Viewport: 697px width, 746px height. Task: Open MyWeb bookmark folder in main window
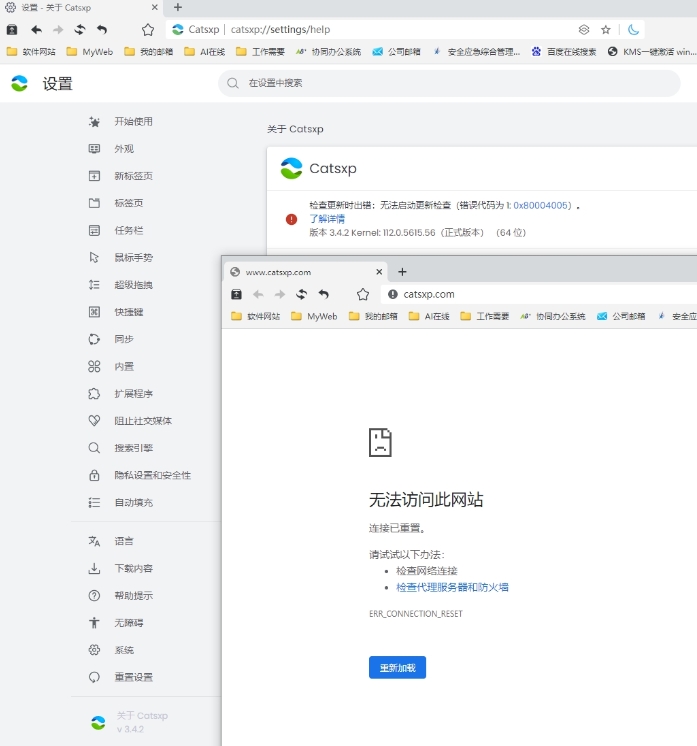coord(90,52)
